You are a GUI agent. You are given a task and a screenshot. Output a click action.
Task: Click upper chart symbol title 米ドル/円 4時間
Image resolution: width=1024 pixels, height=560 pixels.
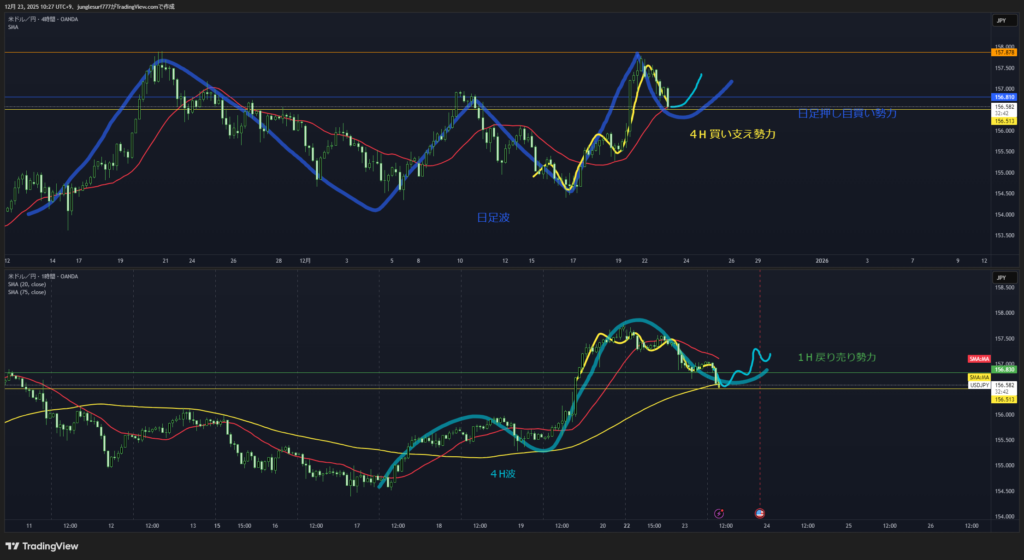(x=40, y=19)
